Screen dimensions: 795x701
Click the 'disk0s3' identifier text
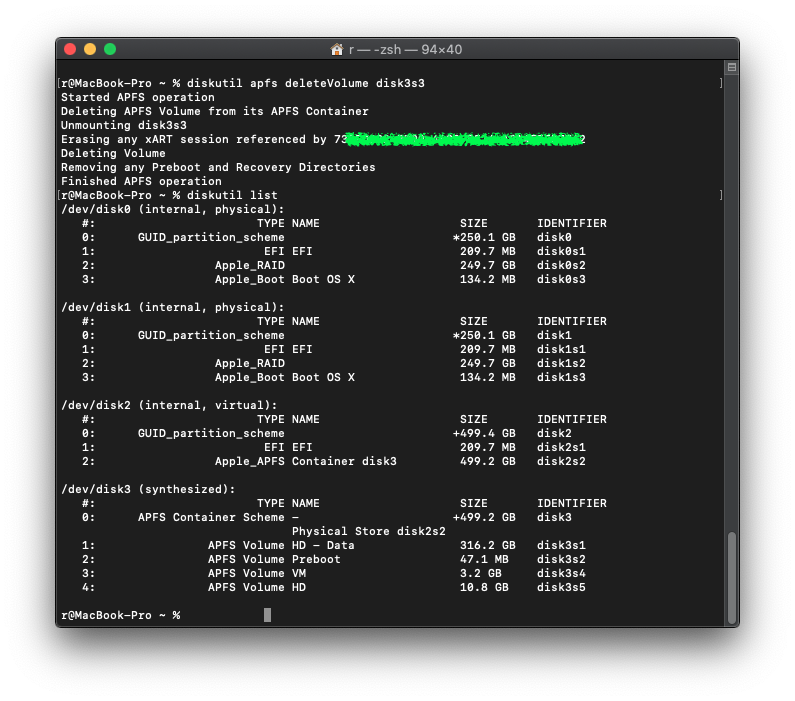pyautogui.click(x=561, y=280)
